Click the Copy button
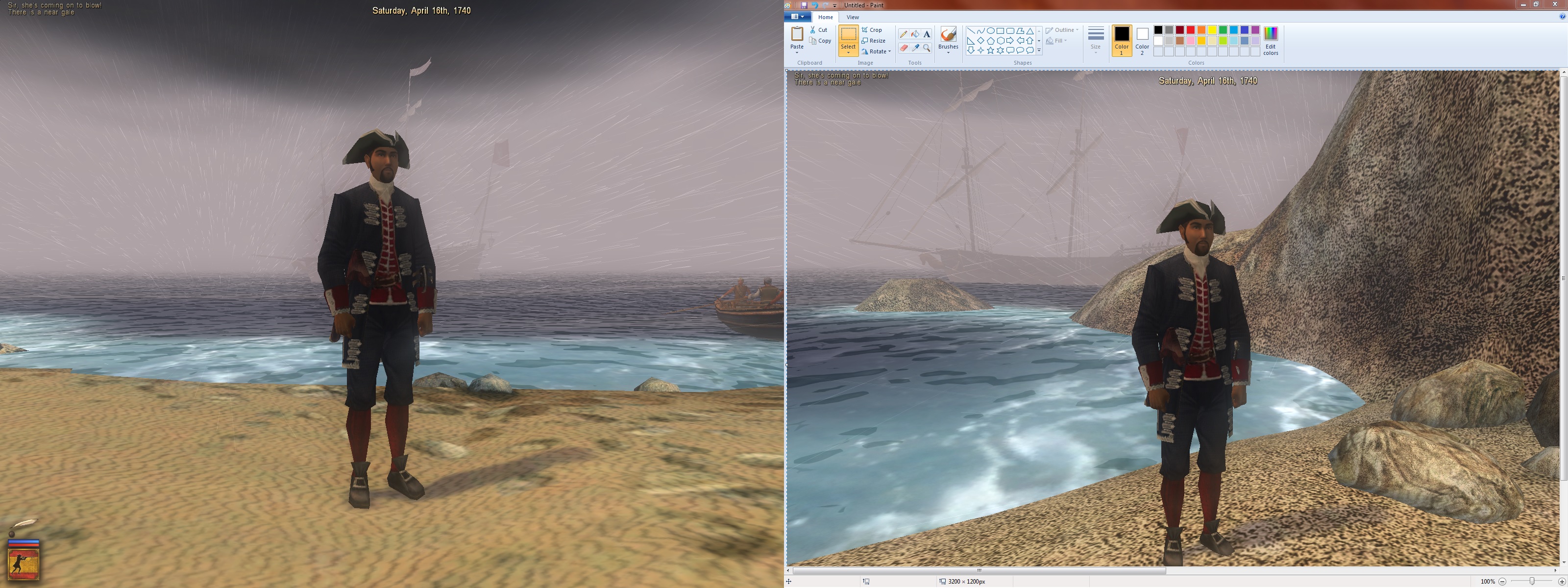This screenshot has width=1568, height=588. click(x=821, y=41)
